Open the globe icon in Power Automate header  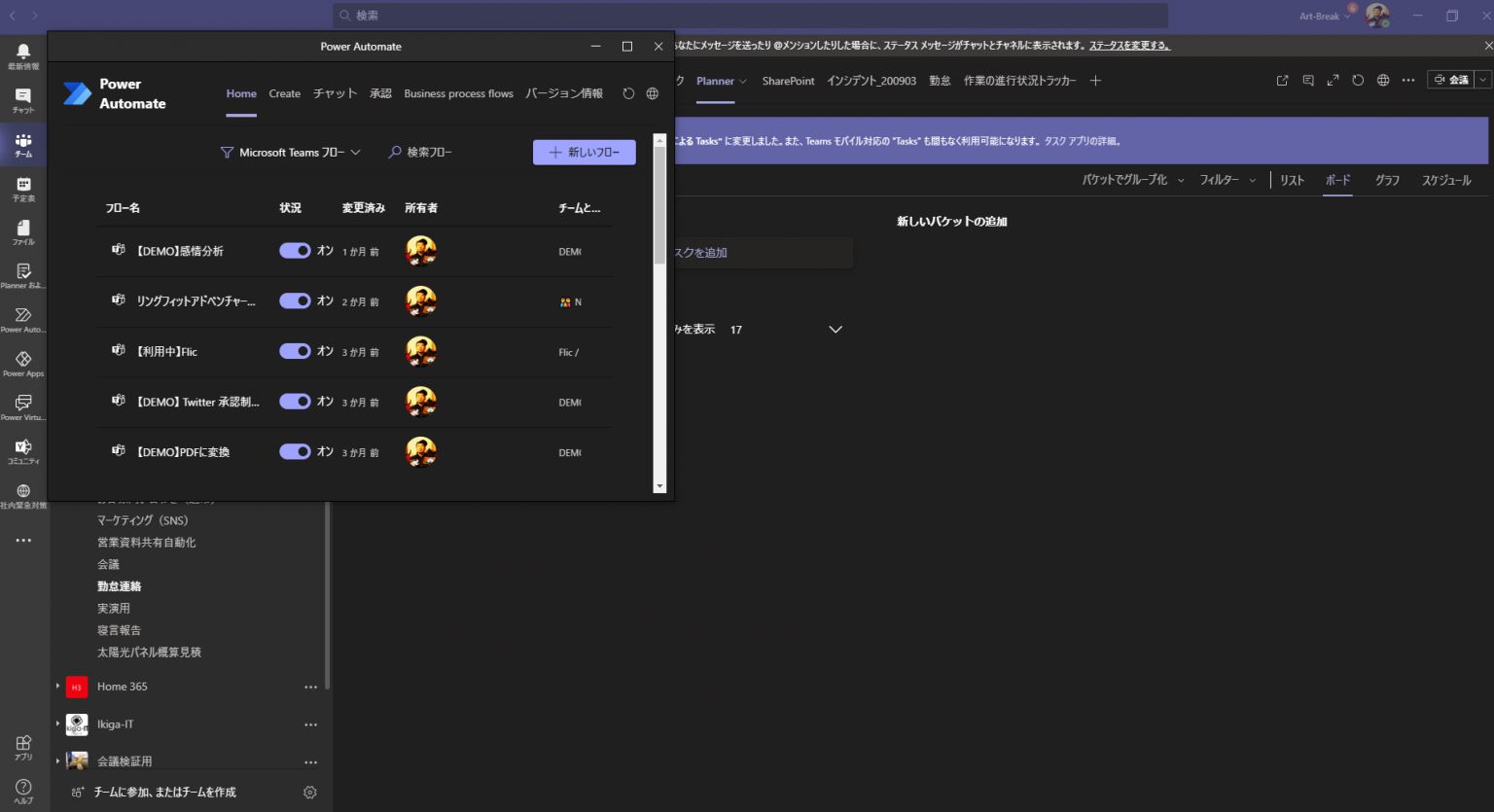pos(653,93)
